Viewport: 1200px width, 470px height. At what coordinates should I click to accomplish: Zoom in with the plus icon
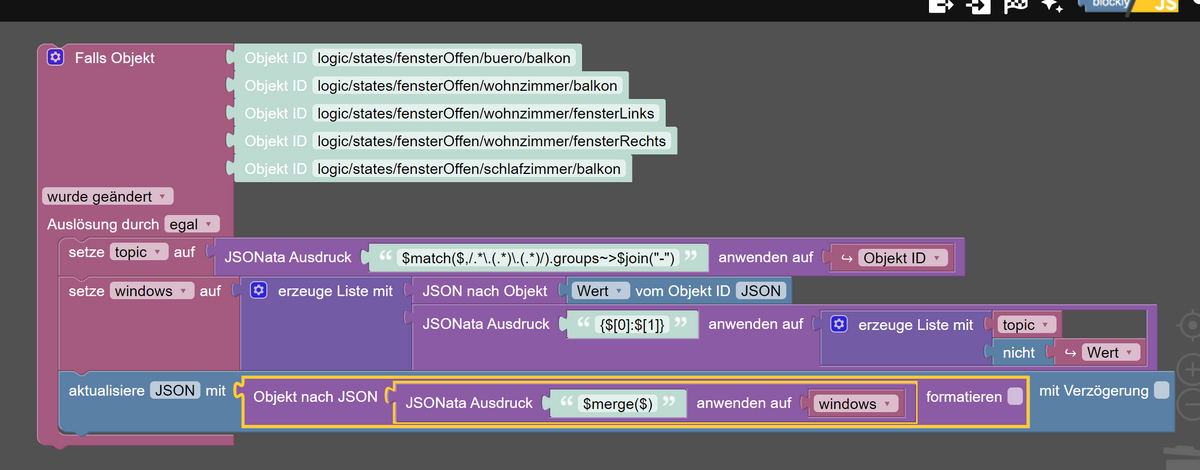[x=1189, y=369]
